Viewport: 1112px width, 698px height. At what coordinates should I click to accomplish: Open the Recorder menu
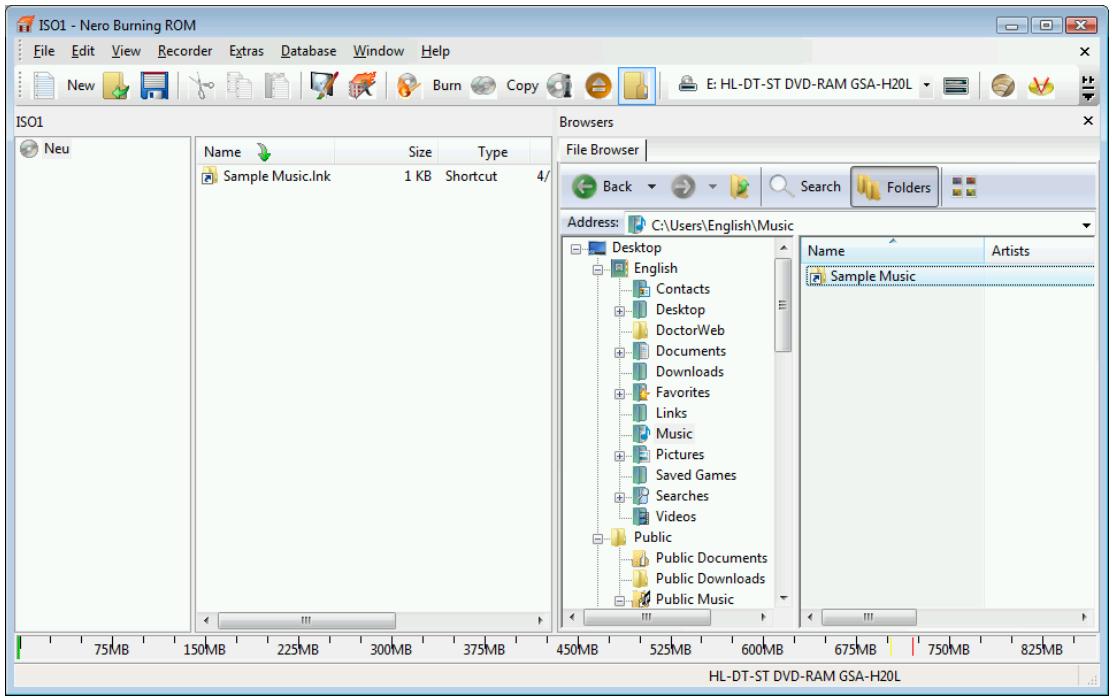185,51
